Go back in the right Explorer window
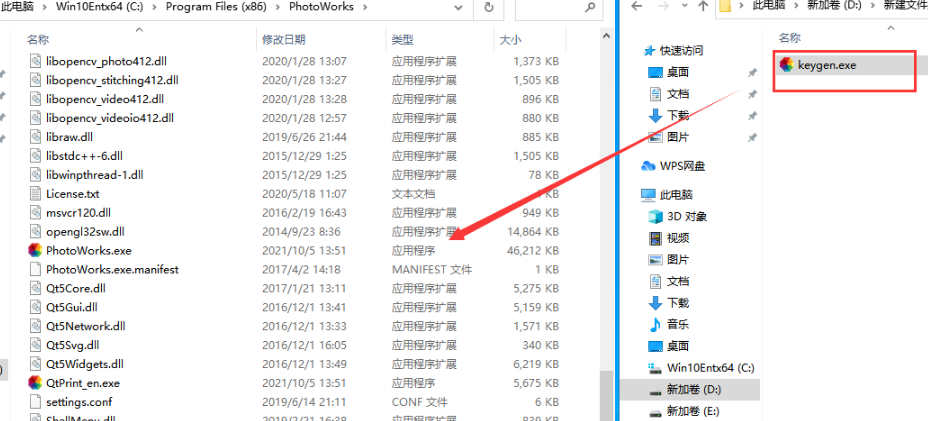Screen dimensions: 928x421 [x=637, y=6]
